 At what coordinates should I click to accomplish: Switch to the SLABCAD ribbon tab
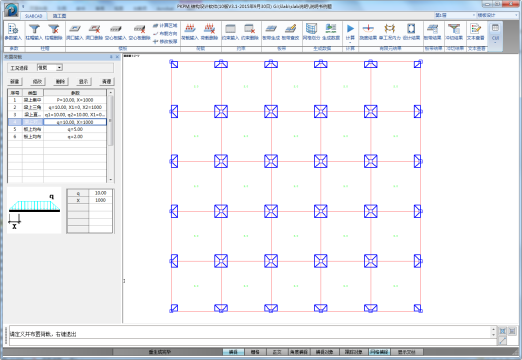tap(33, 16)
